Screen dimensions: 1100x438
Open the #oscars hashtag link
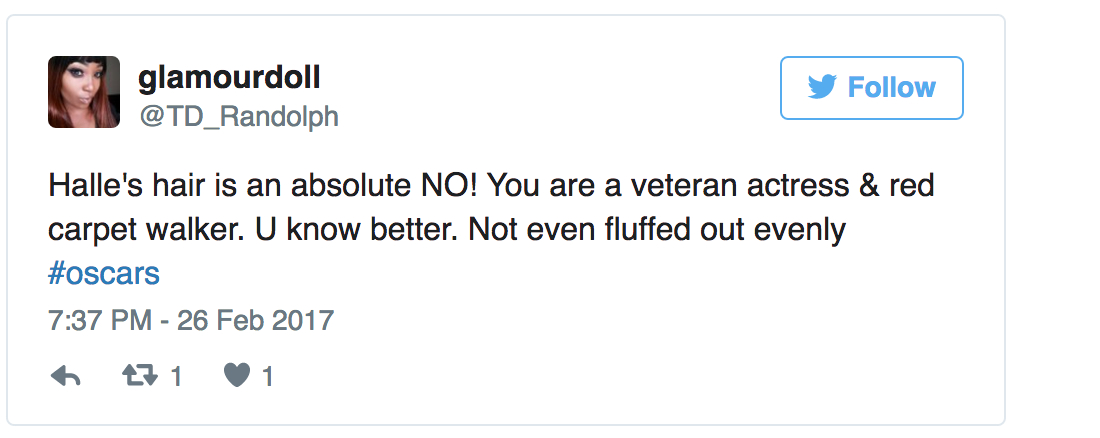pyautogui.click(x=103, y=273)
